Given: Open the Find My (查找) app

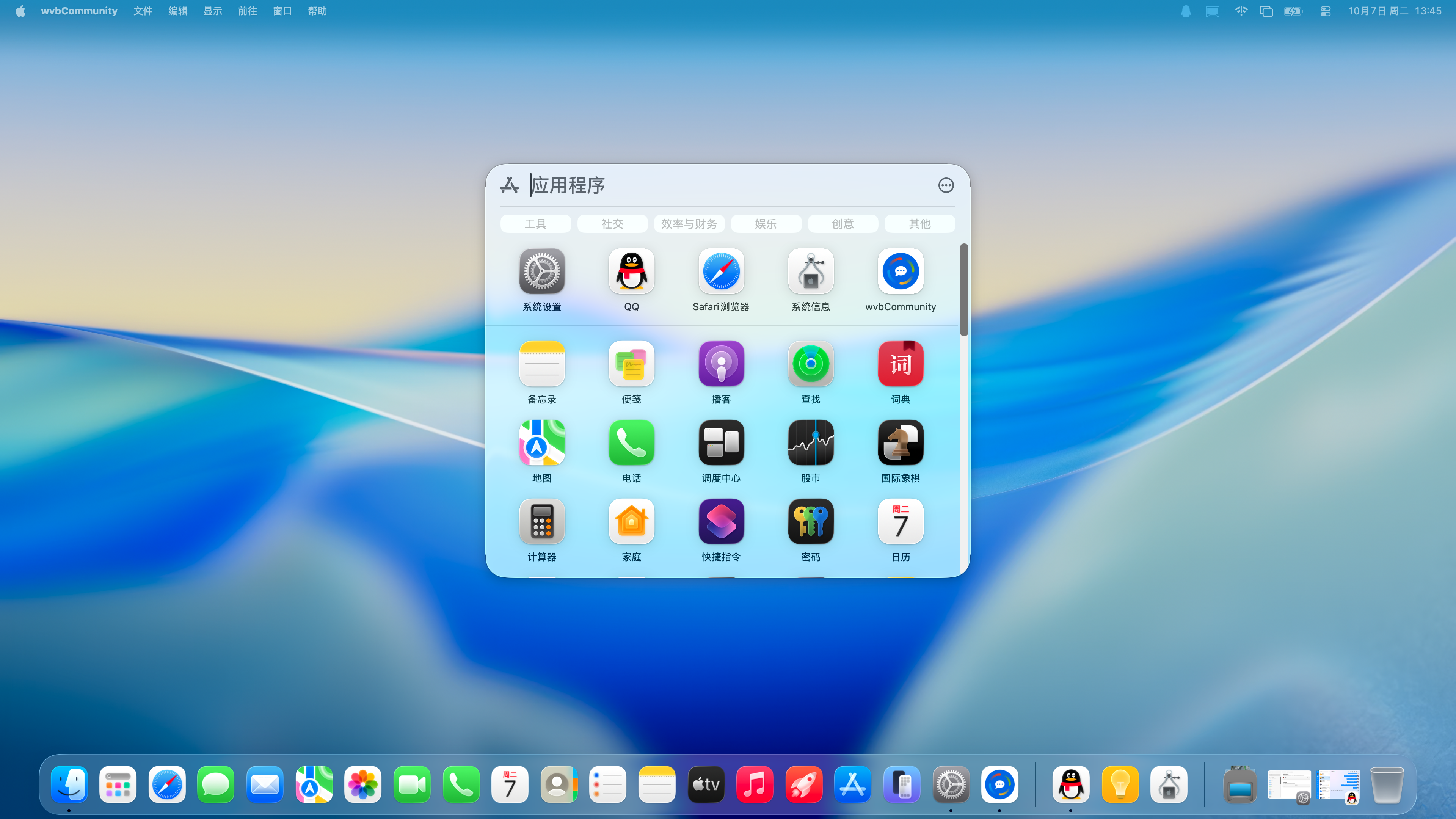Looking at the screenshot, I should click(811, 364).
